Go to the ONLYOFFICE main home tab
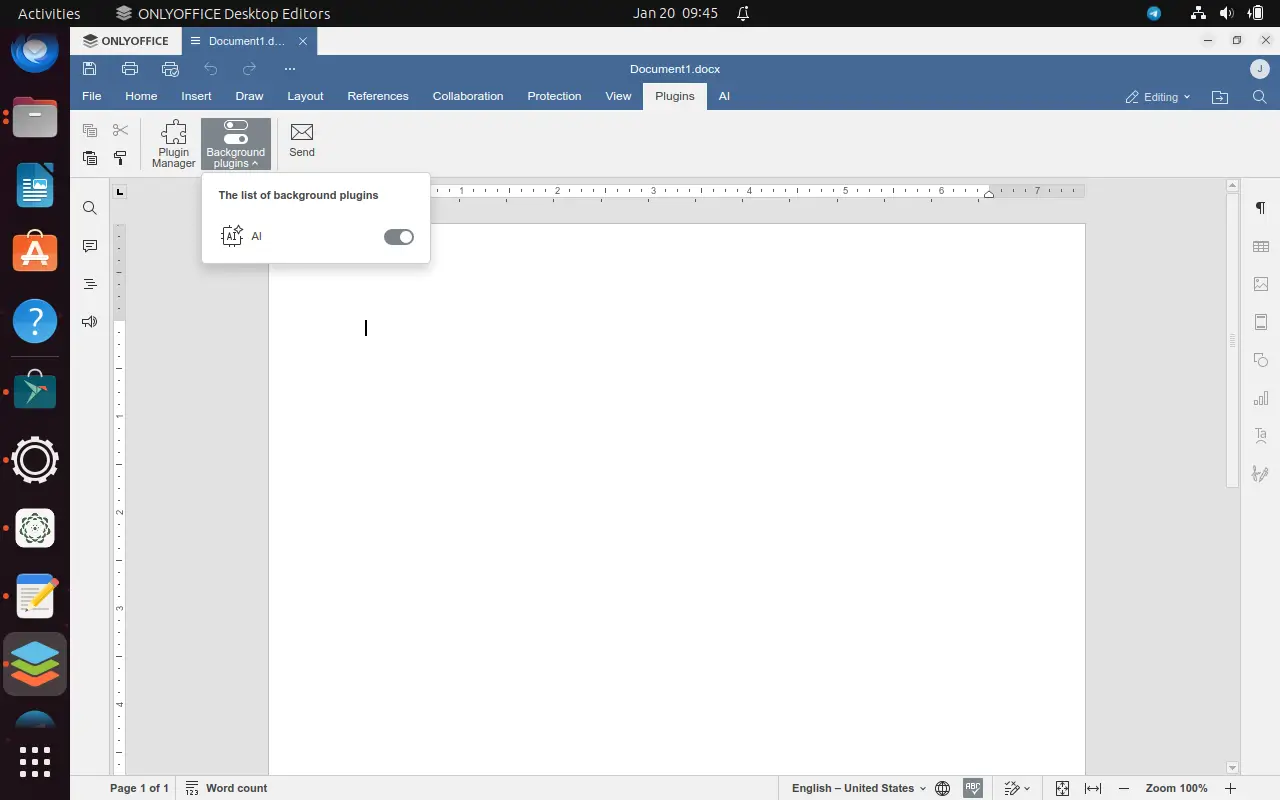1280x800 pixels. [x=126, y=41]
